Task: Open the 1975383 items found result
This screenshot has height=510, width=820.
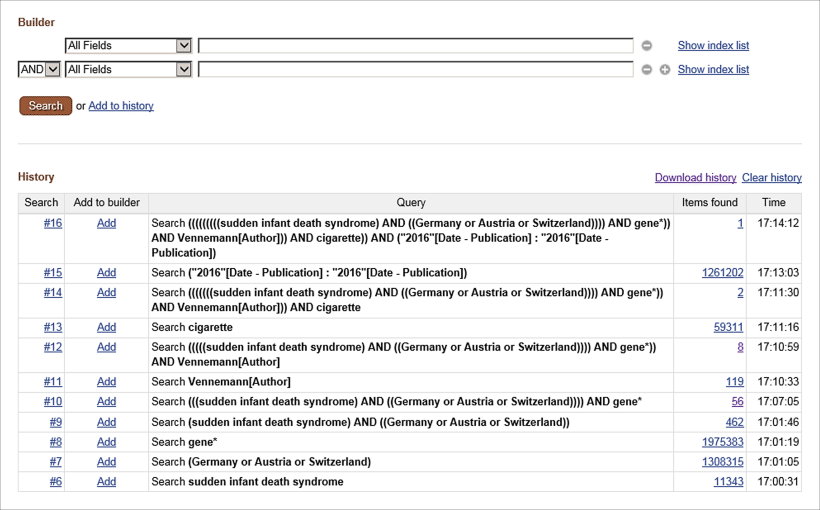Action: click(723, 442)
